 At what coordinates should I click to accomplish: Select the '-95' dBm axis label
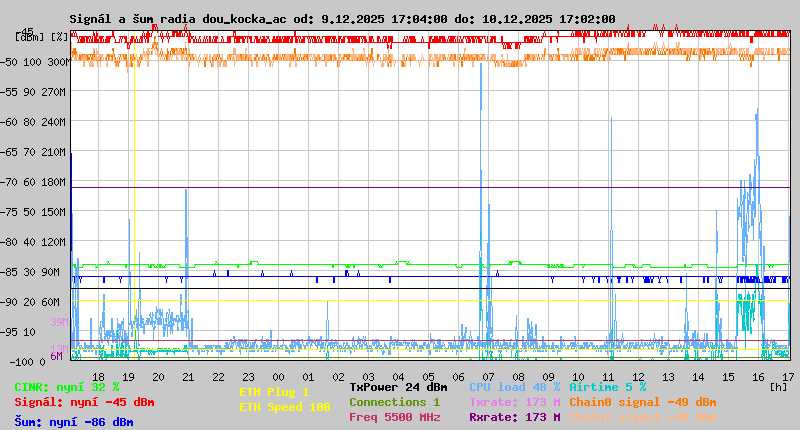[x=11, y=333]
